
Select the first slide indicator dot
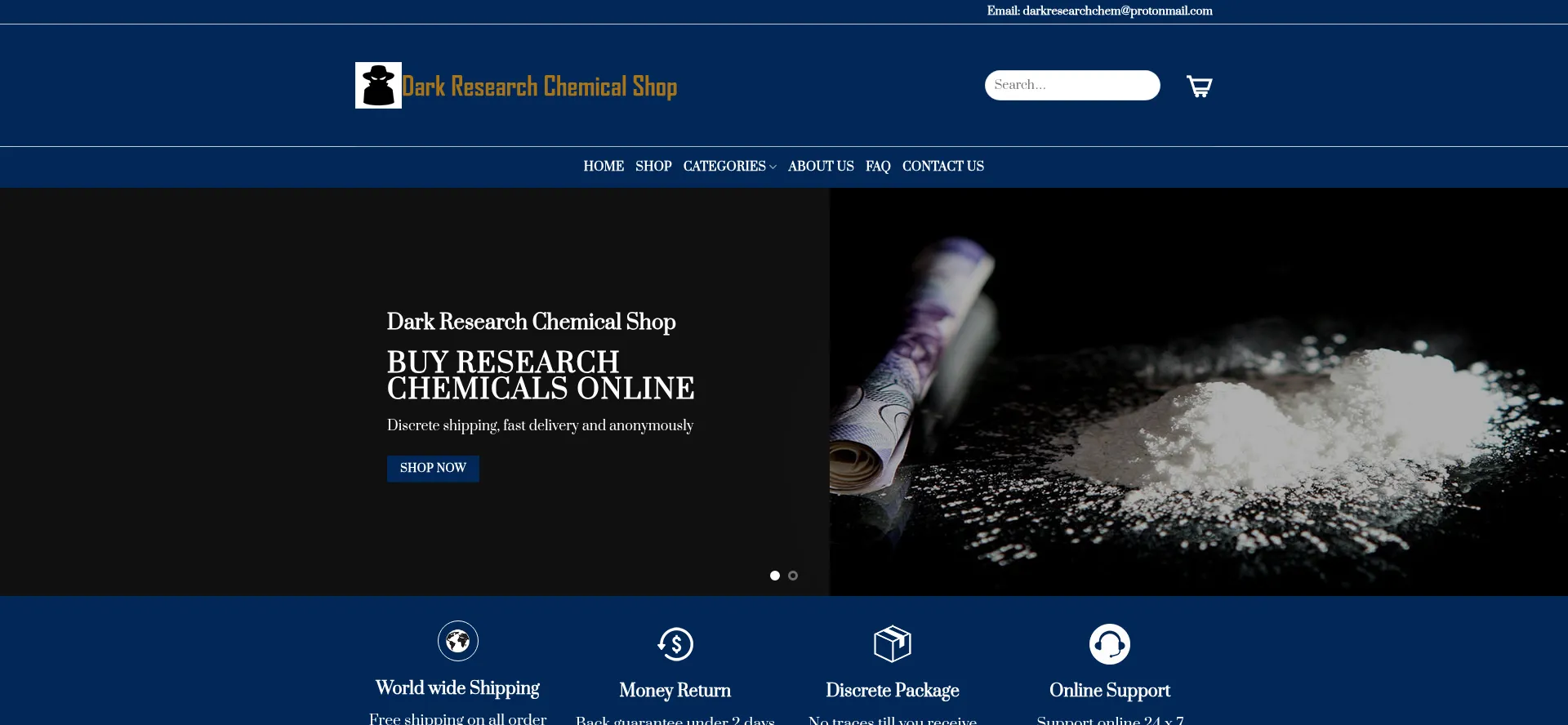[x=775, y=576]
